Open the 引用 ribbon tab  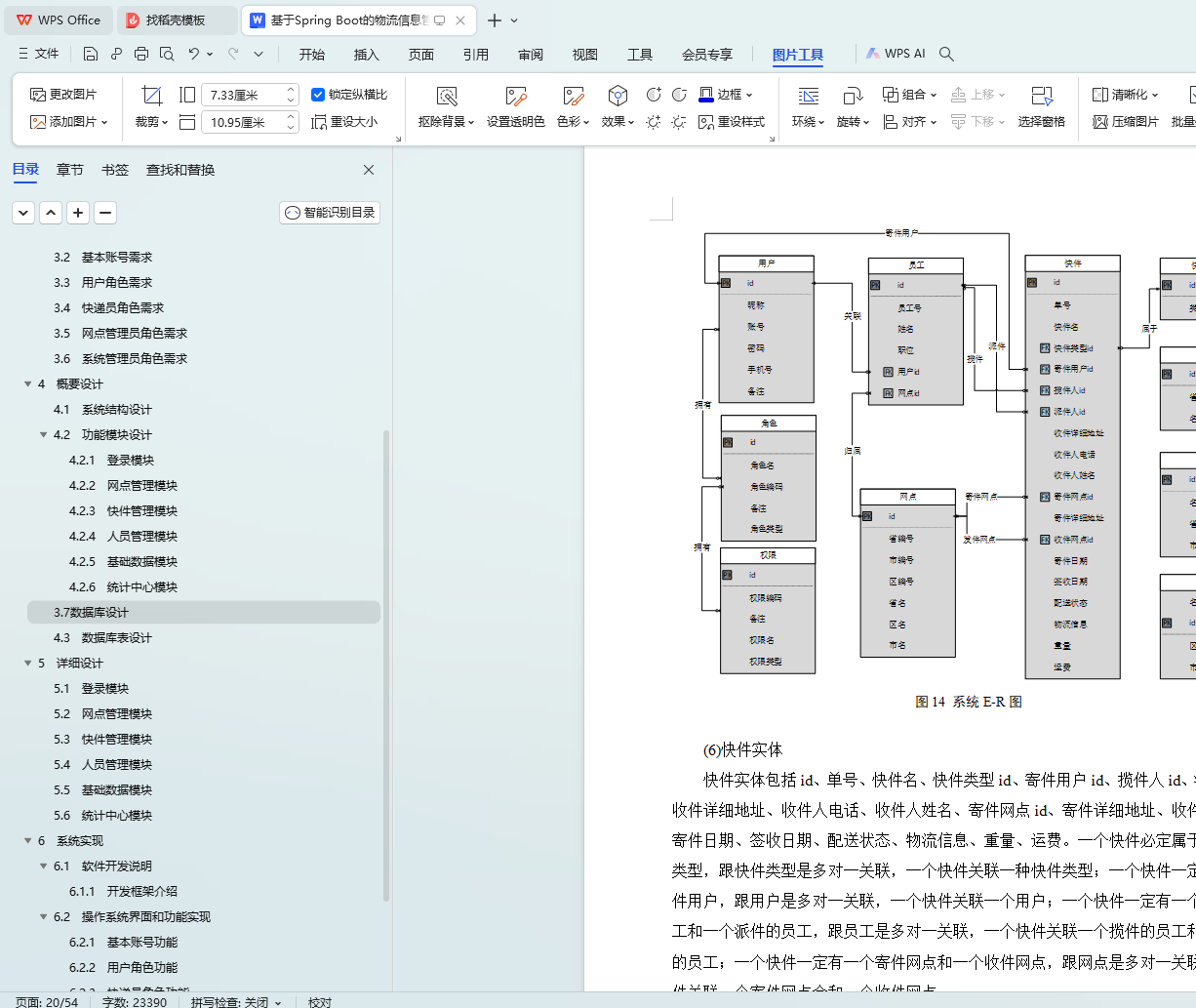coord(476,54)
